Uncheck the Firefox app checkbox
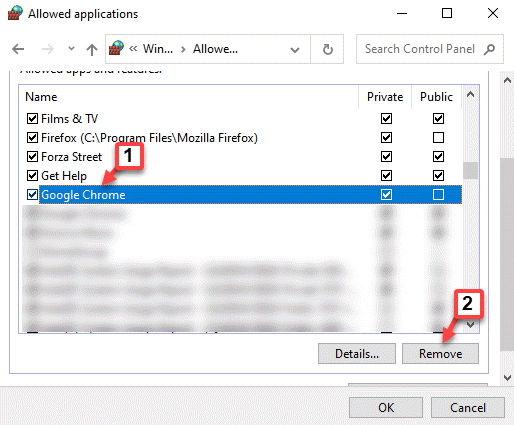Viewport: 514px width, 425px height. [x=32, y=137]
